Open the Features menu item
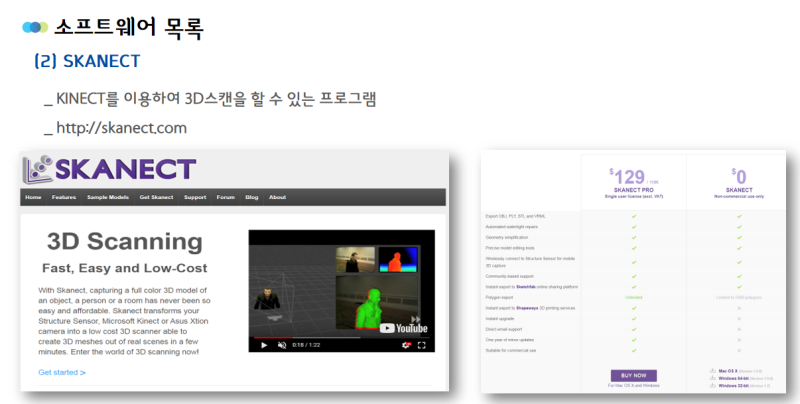This screenshot has width=800, height=404. [x=64, y=197]
